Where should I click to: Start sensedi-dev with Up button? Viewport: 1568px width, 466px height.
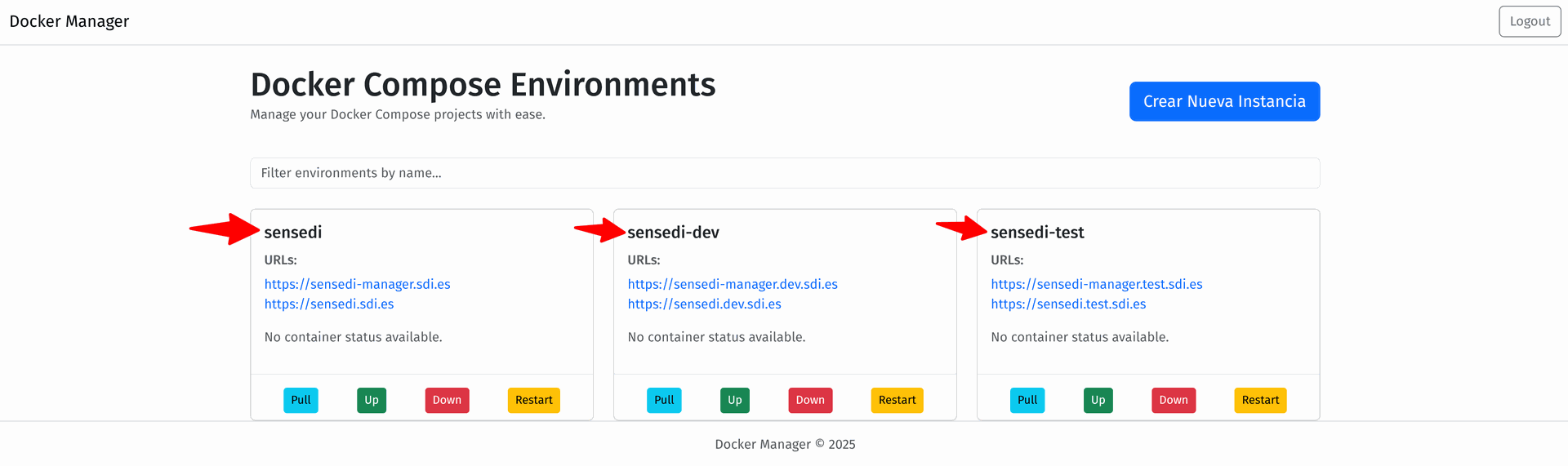(734, 400)
